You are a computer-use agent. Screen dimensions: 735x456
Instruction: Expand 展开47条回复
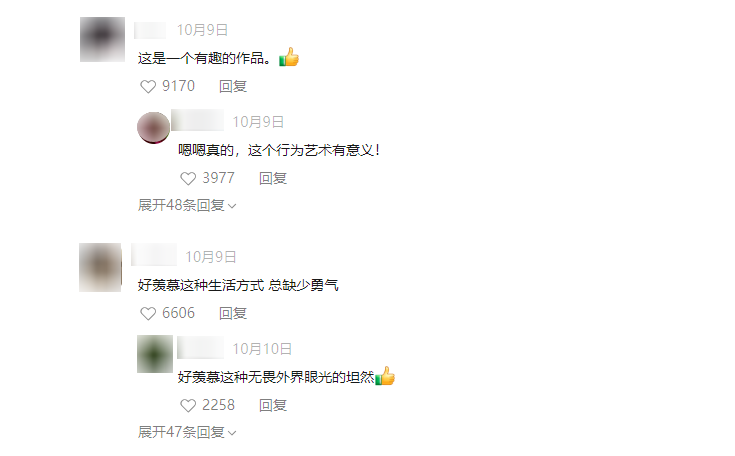pos(187,432)
